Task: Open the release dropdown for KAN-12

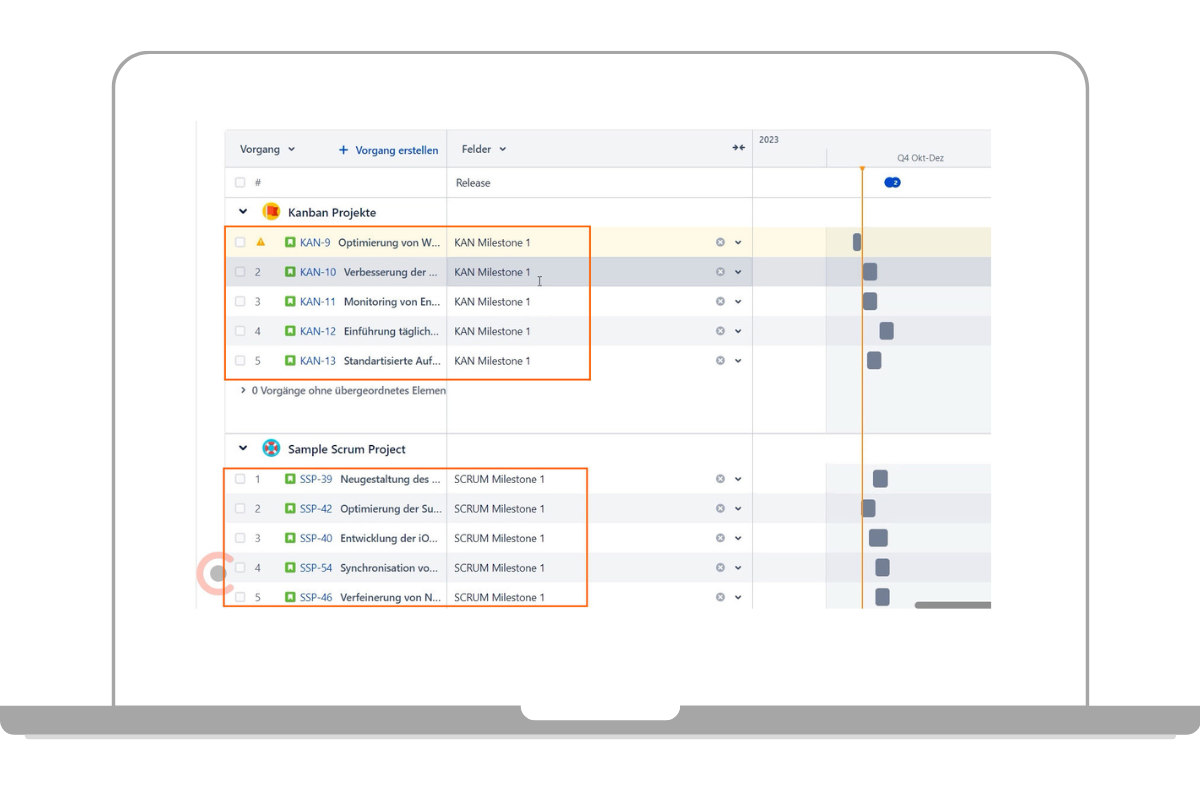Action: click(x=738, y=331)
